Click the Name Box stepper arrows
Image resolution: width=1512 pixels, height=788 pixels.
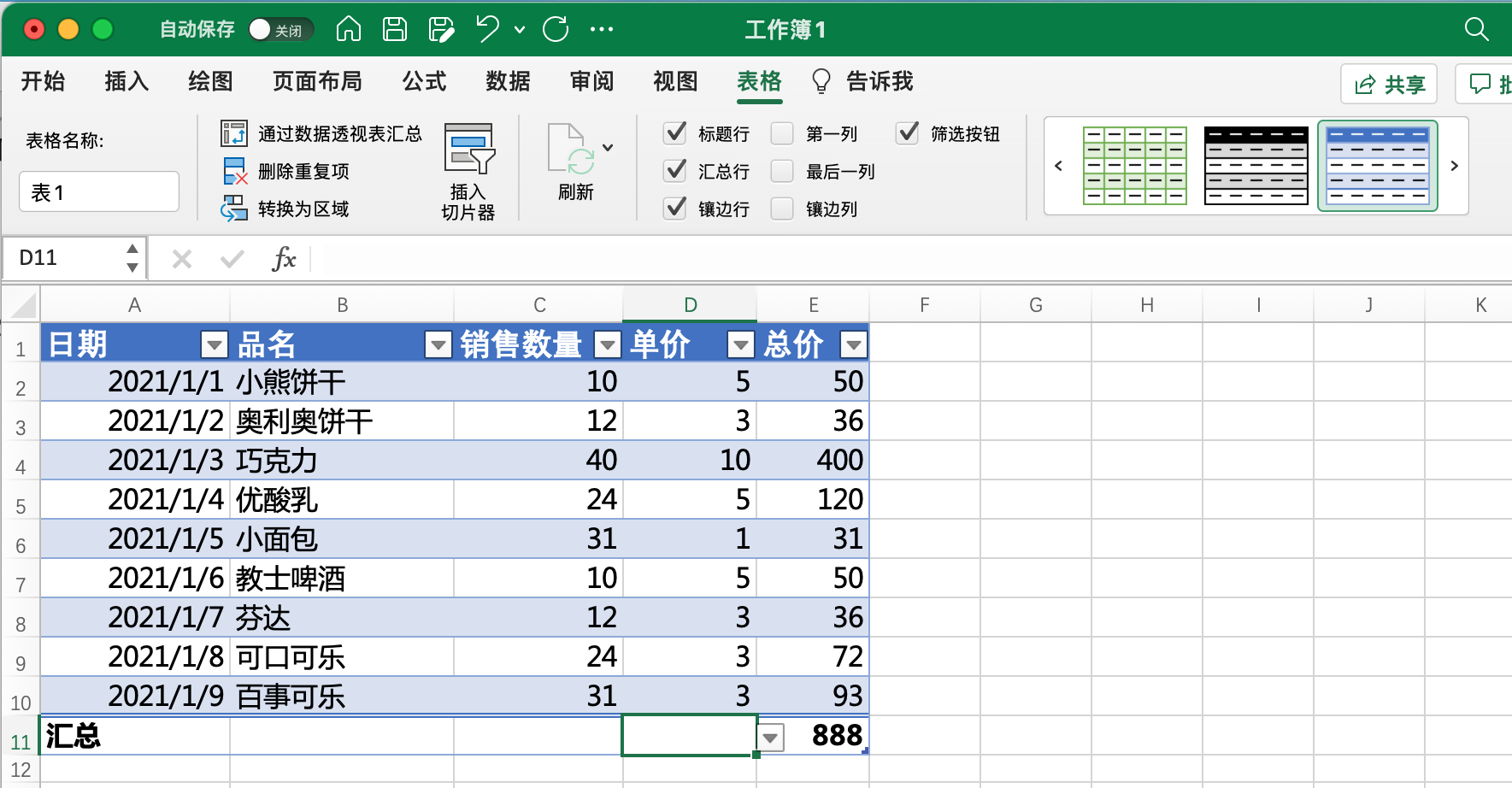(x=132, y=258)
